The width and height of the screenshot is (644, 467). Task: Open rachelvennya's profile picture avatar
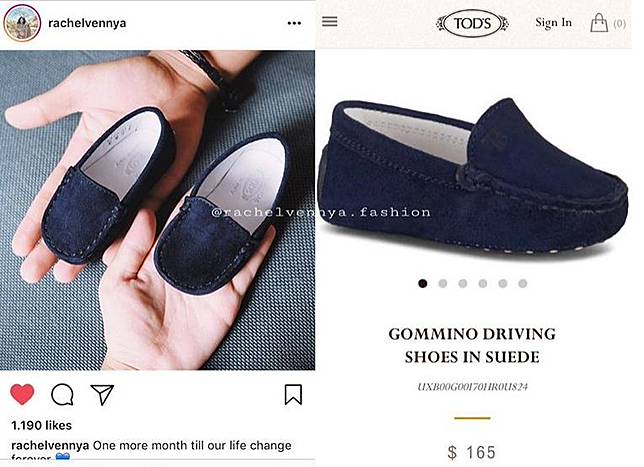pos(23,23)
